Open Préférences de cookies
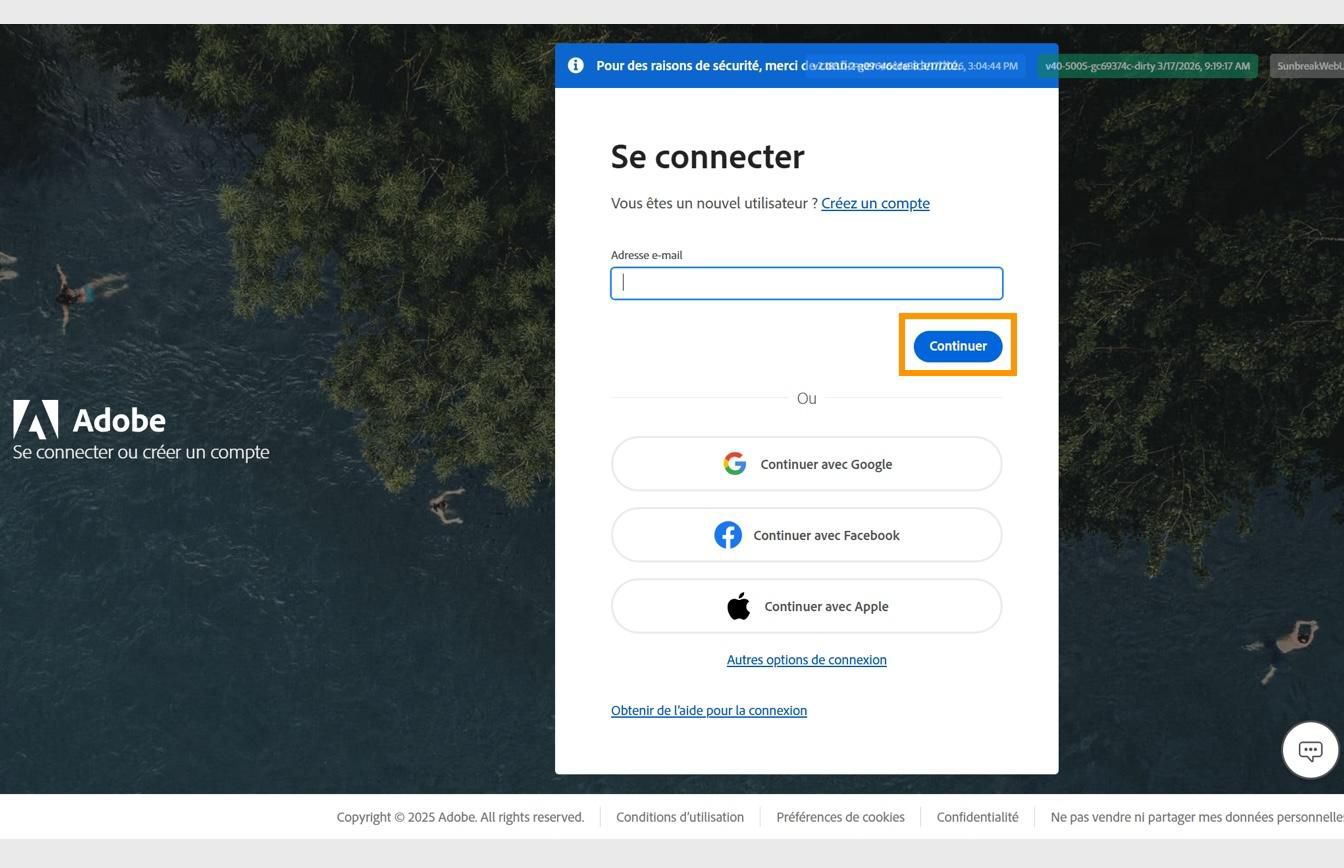 [x=840, y=816]
